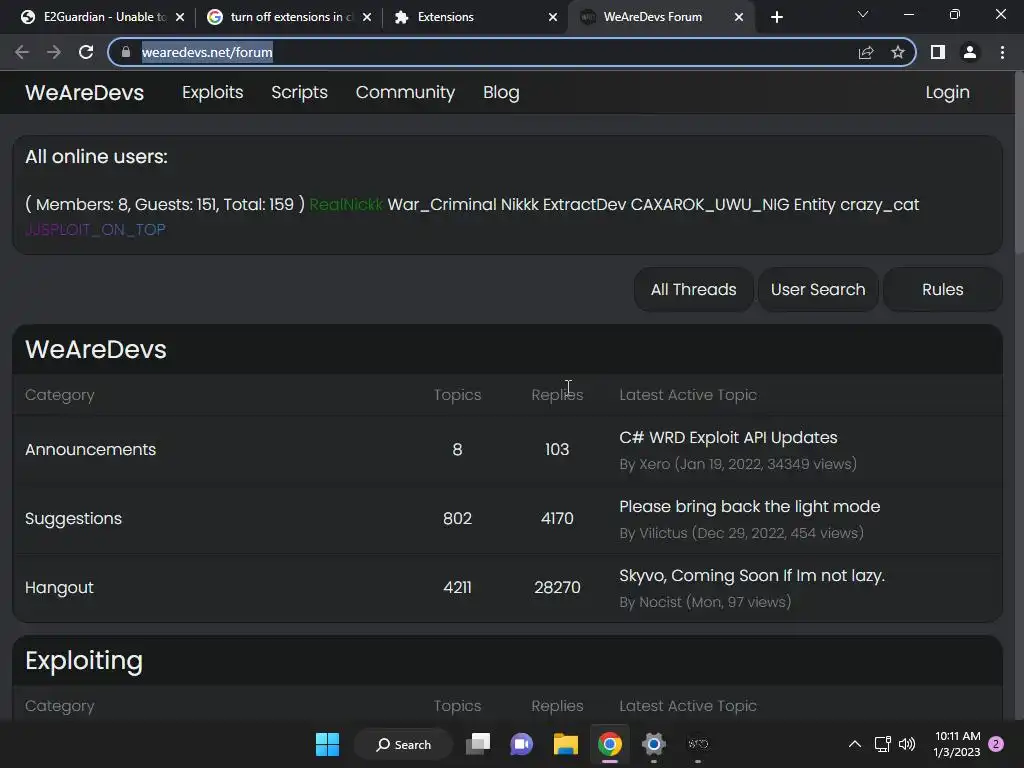Open the clock showing 10:11 AM
1024x768 pixels.
click(957, 744)
